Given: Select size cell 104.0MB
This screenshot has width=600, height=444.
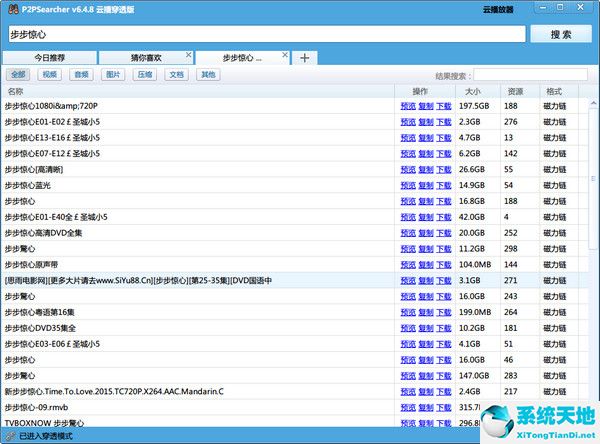Looking at the screenshot, I should click(475, 265).
